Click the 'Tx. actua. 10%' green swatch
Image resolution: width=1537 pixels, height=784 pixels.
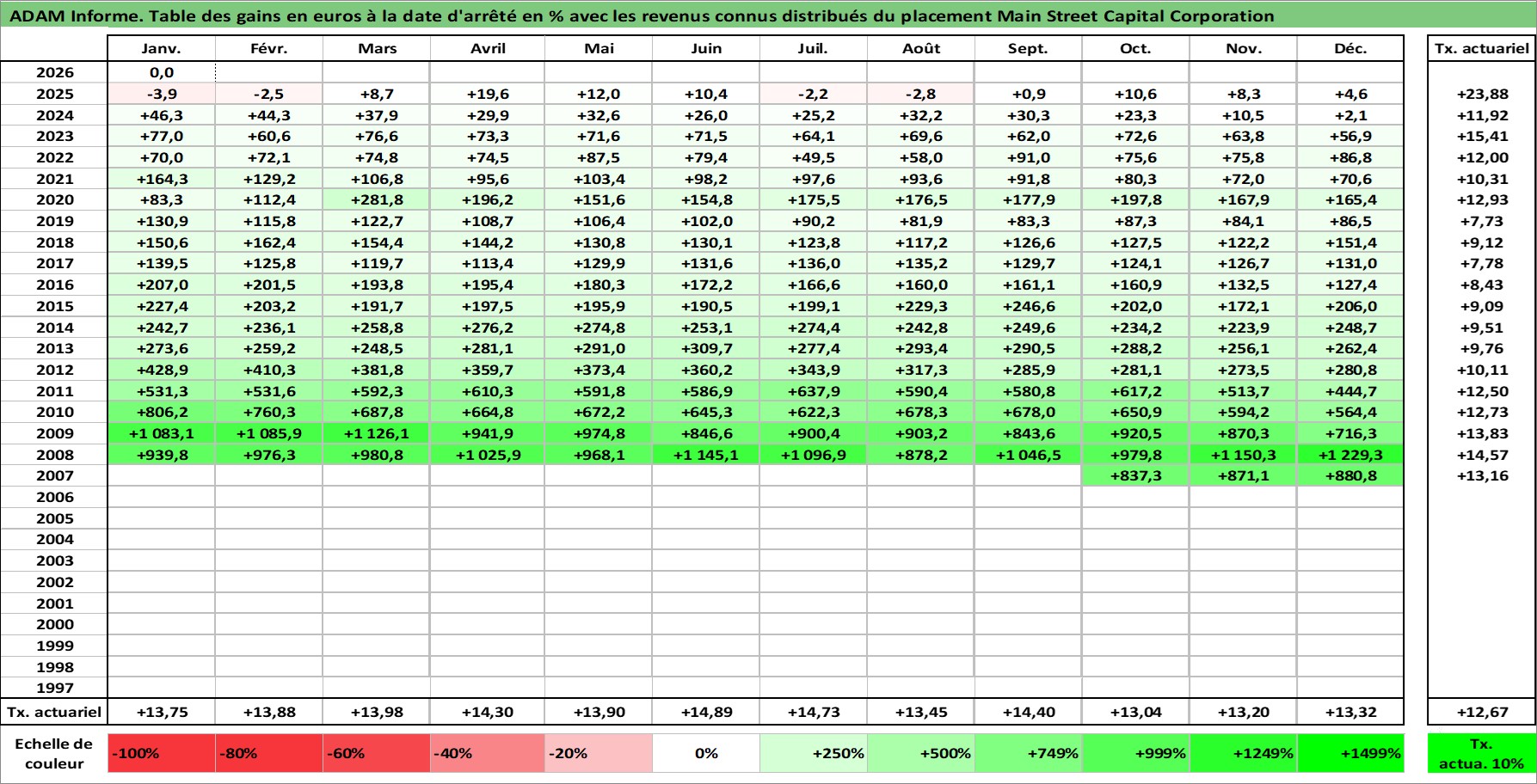(1481, 753)
